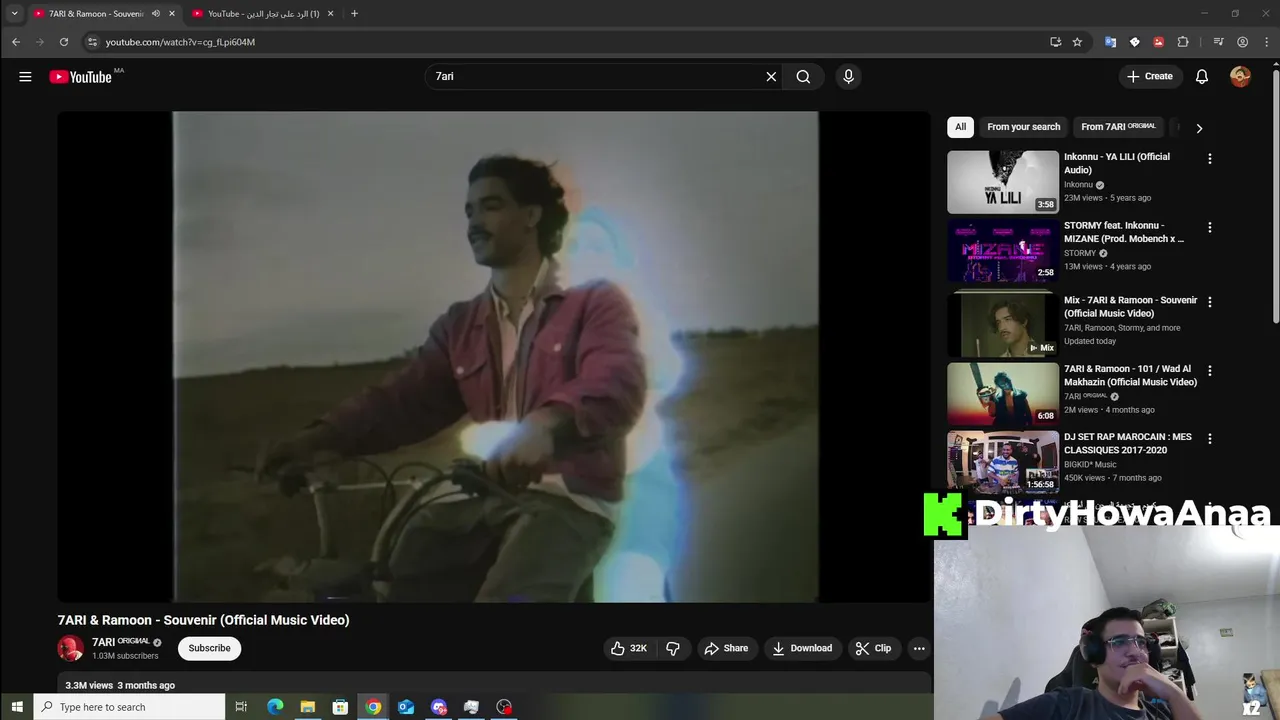Viewport: 1280px width, 720px height.
Task: Click the browser address bar URL
Action: pos(180,42)
